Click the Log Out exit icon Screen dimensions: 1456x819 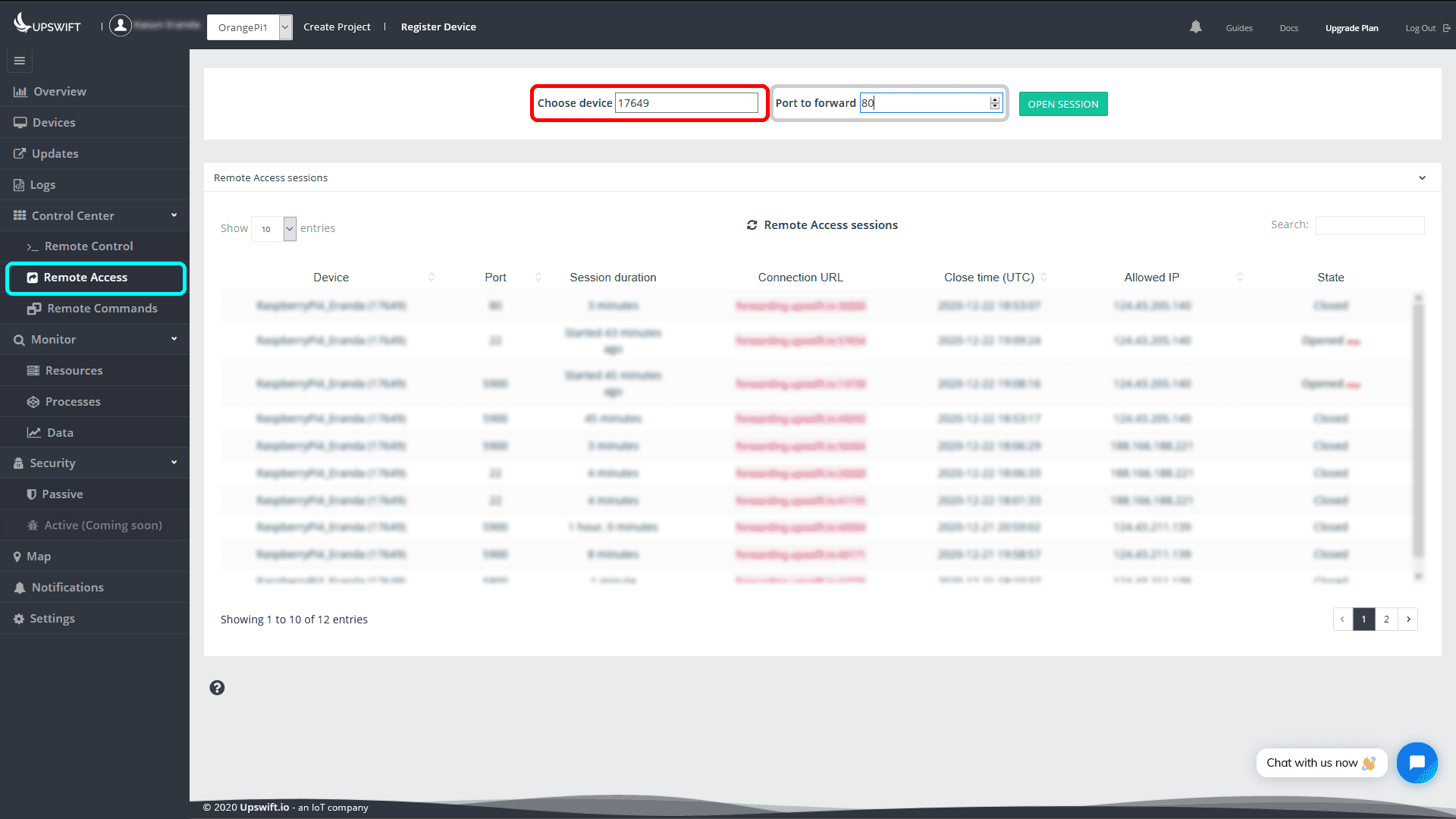[1447, 28]
